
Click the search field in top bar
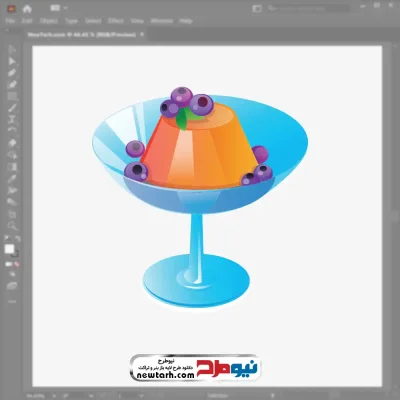[308, 8]
